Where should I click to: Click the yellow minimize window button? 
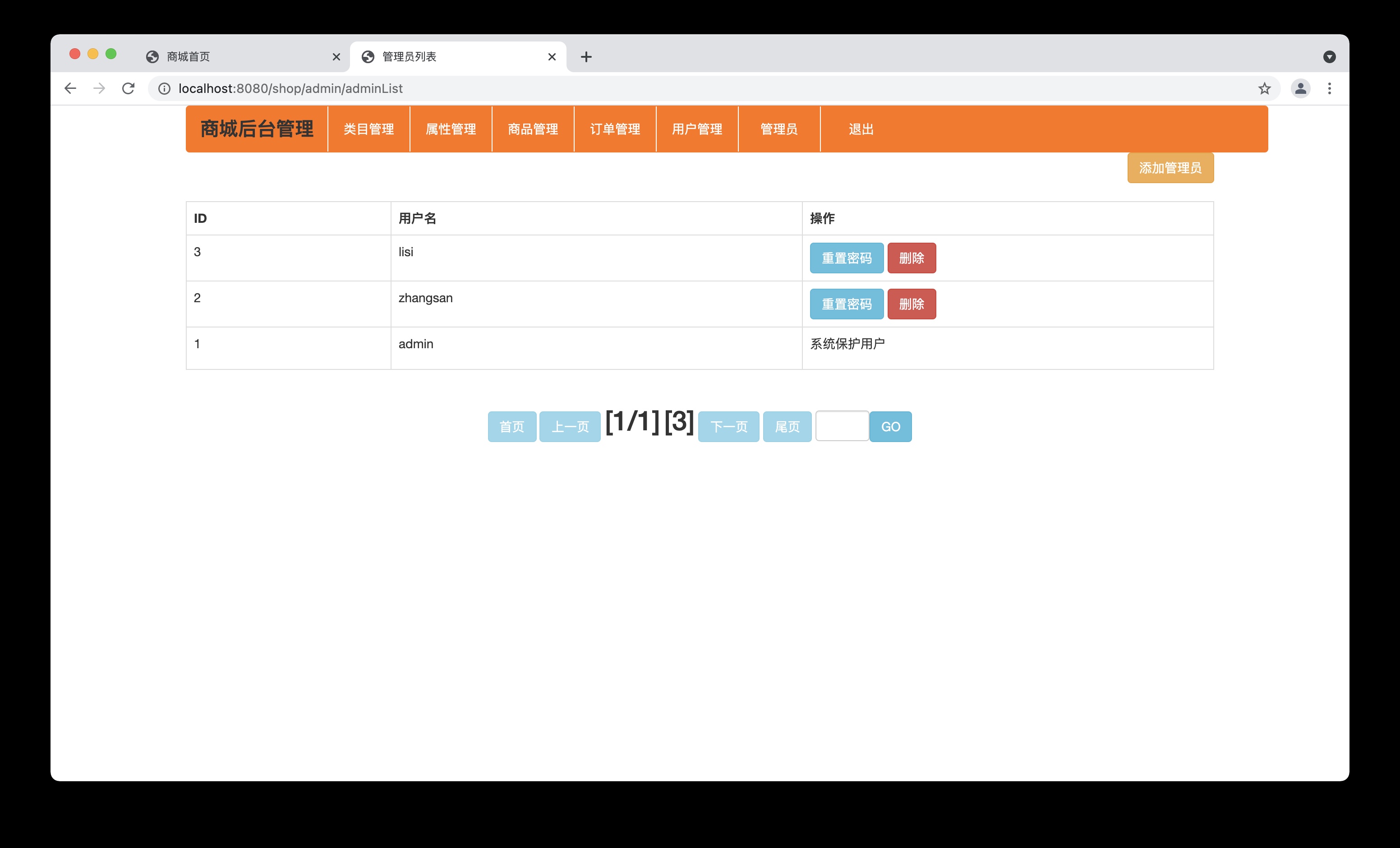92,53
